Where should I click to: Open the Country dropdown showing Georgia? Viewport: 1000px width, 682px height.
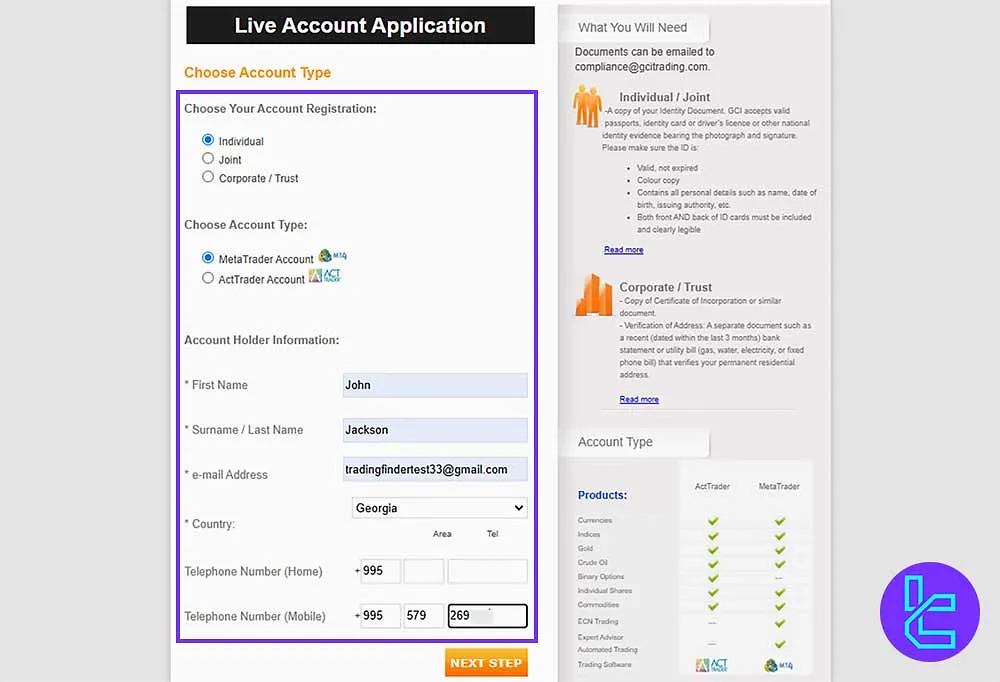tap(439, 508)
